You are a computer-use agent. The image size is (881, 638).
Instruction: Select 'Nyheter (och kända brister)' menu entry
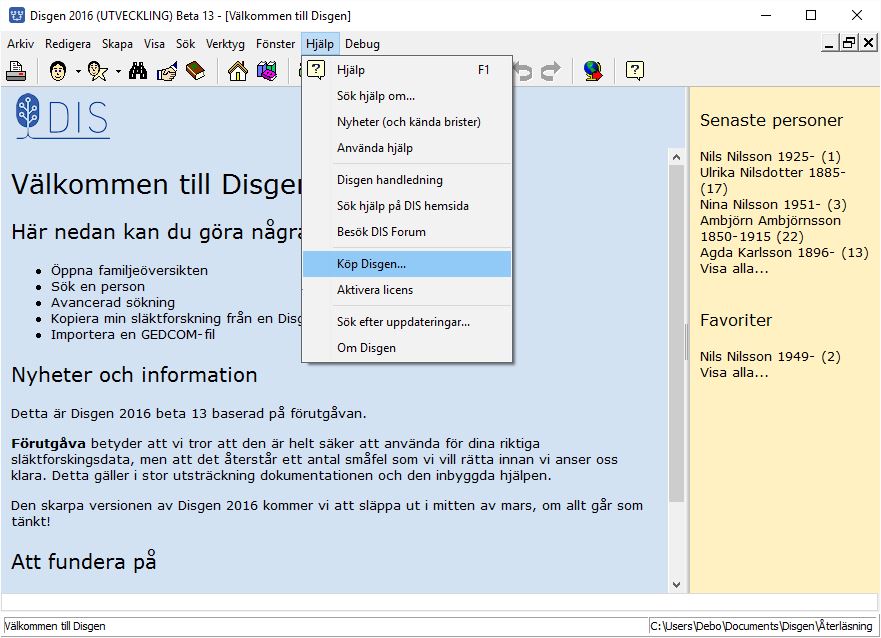tap(407, 122)
